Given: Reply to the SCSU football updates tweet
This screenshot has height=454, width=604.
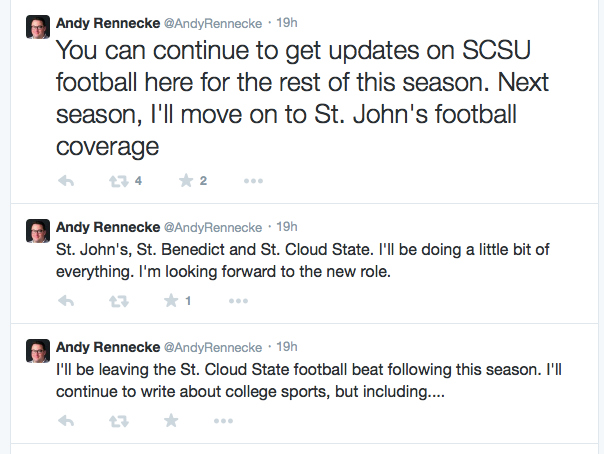Looking at the screenshot, I should (x=67, y=181).
